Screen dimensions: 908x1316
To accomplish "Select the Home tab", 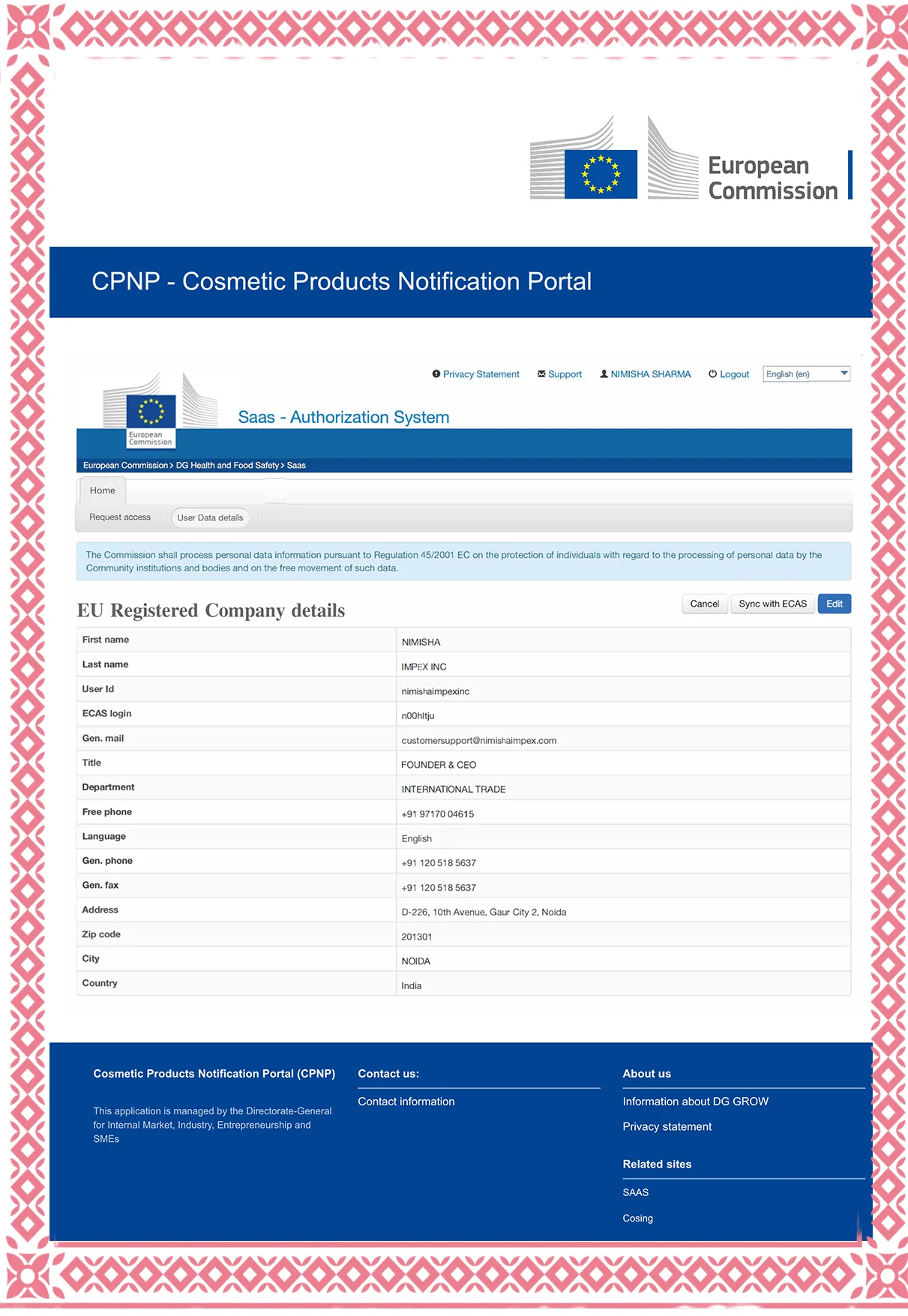I will (x=103, y=490).
